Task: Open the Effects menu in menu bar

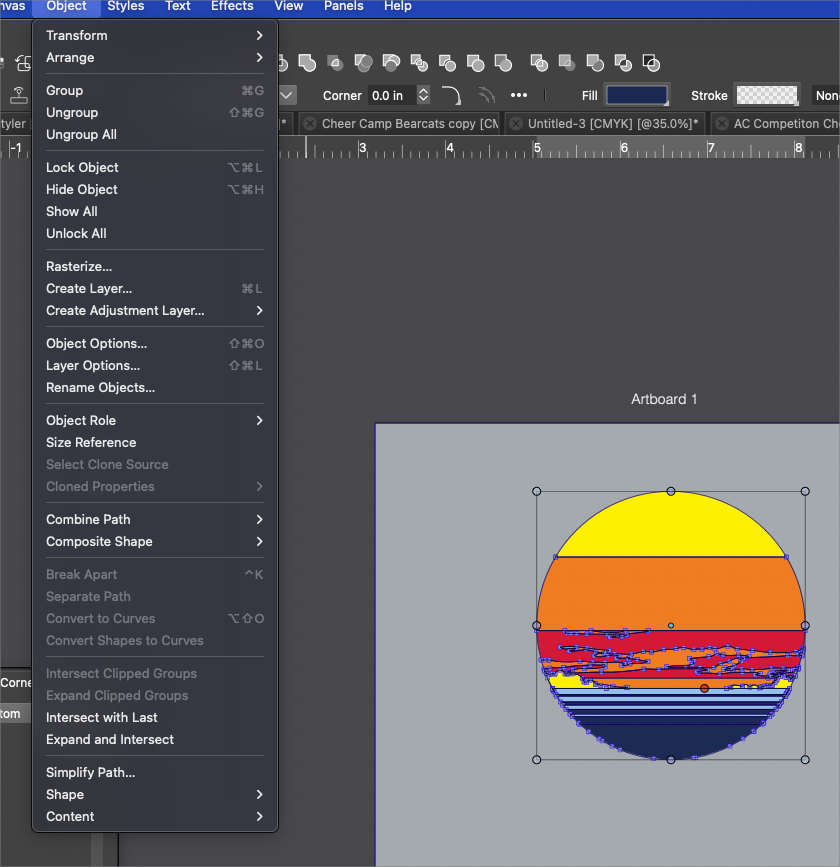Action: click(x=232, y=6)
